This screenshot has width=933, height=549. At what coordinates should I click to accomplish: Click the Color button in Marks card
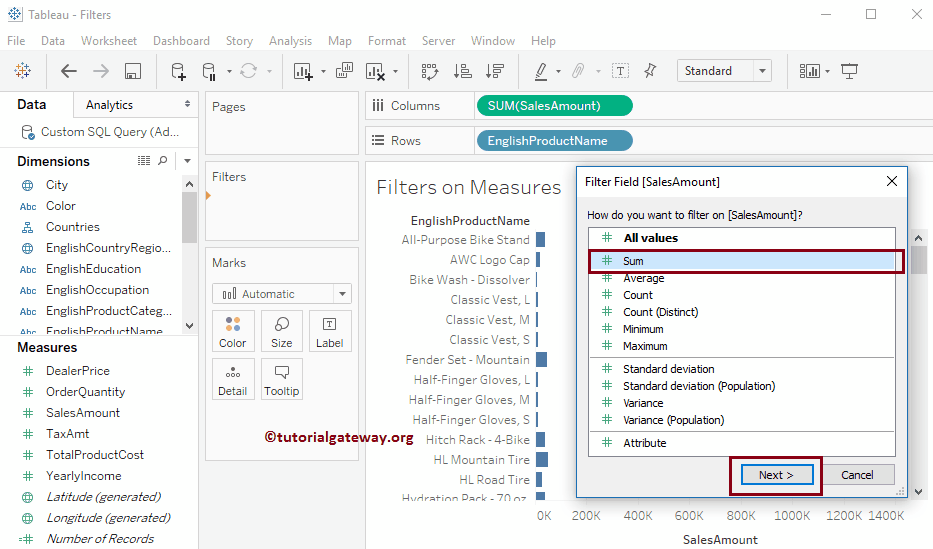pos(232,331)
